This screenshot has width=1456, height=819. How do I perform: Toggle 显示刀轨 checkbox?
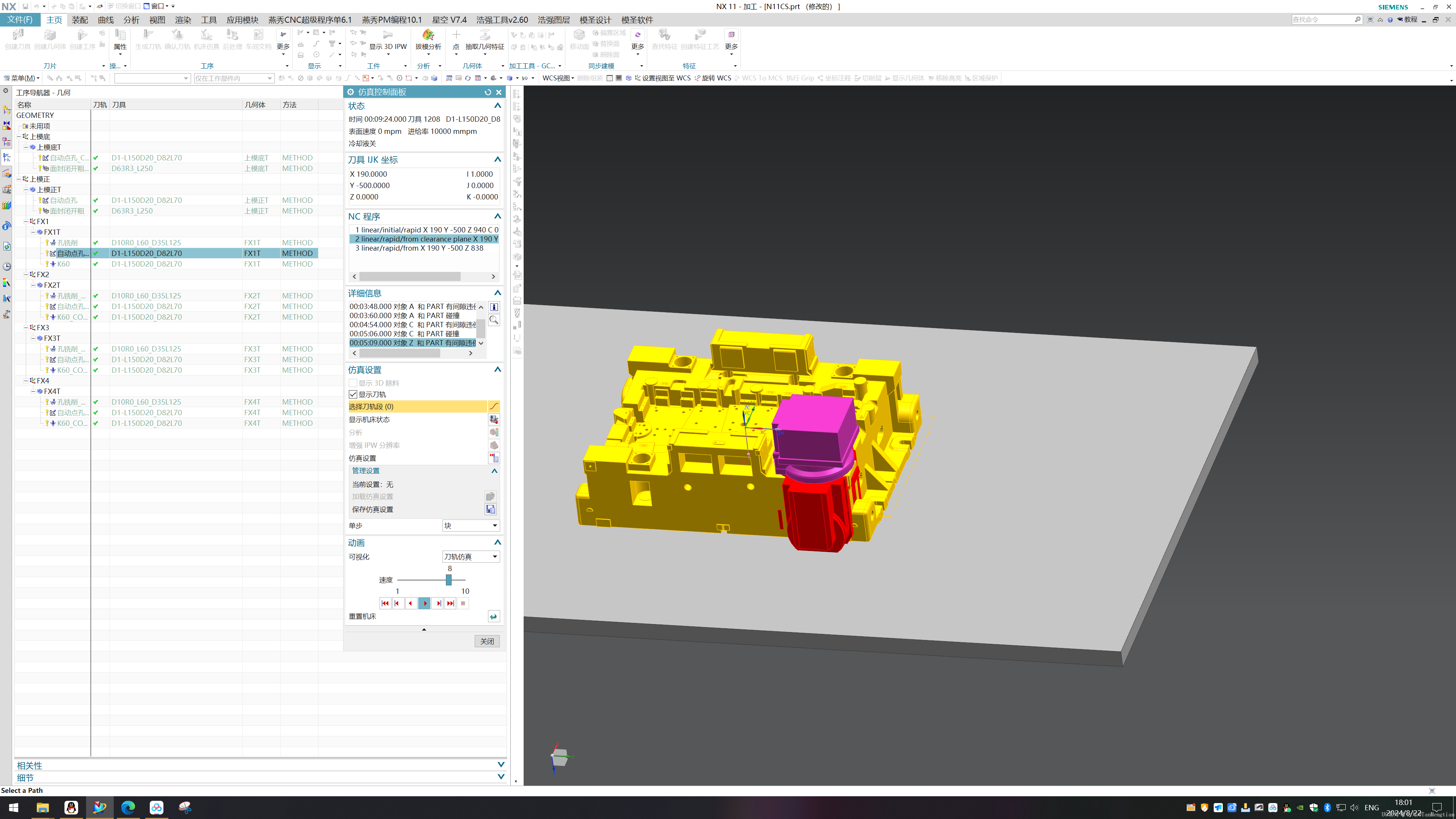353,394
